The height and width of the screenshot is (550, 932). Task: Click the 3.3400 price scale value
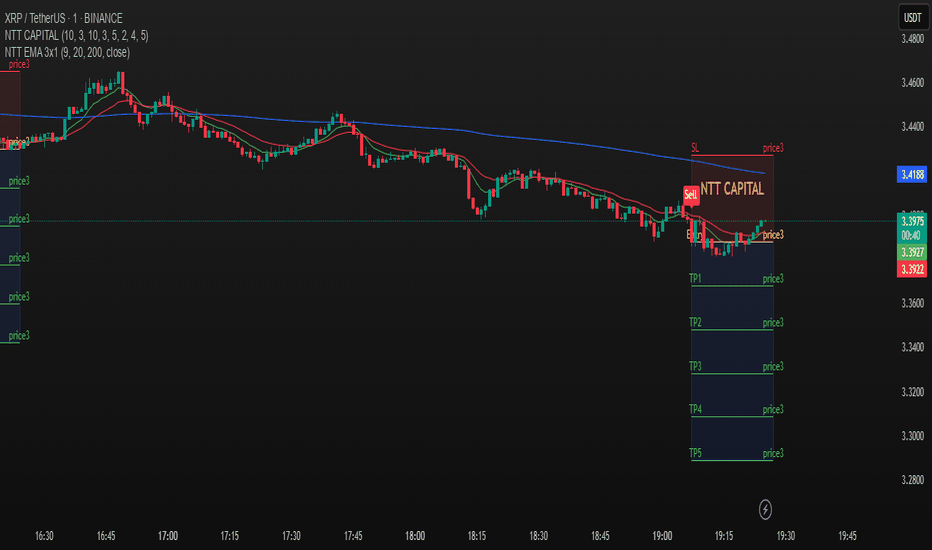click(913, 347)
